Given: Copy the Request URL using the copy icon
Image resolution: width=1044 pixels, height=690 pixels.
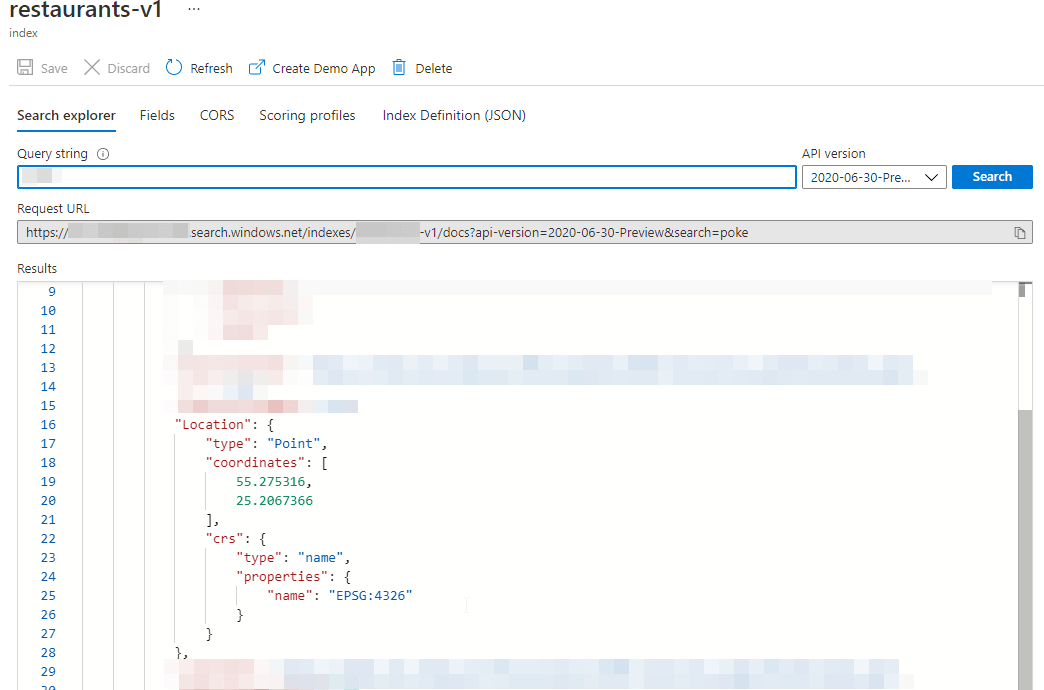Looking at the screenshot, I should 1019,233.
